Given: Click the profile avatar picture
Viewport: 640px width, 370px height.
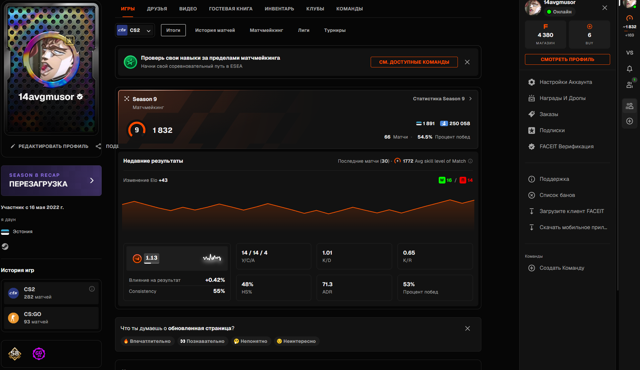Looking at the screenshot, I should [51, 60].
